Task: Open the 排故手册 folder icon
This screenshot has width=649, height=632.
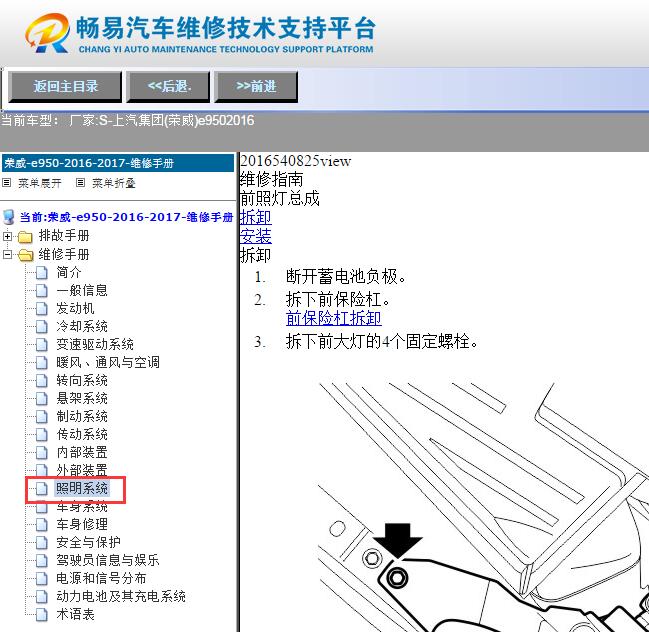Action: (25, 237)
